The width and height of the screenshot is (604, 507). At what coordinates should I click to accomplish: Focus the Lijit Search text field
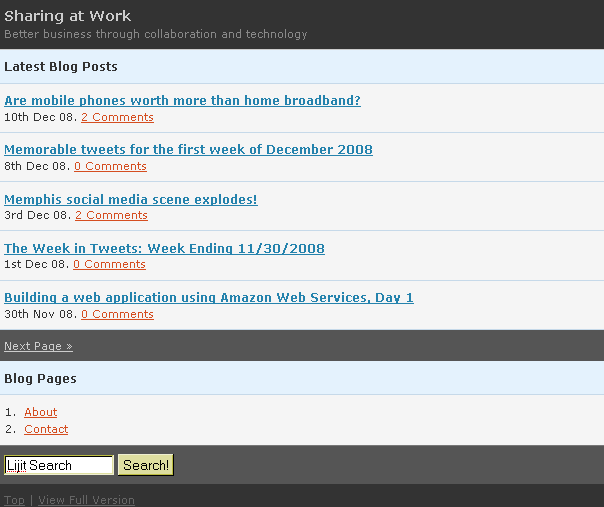point(59,465)
